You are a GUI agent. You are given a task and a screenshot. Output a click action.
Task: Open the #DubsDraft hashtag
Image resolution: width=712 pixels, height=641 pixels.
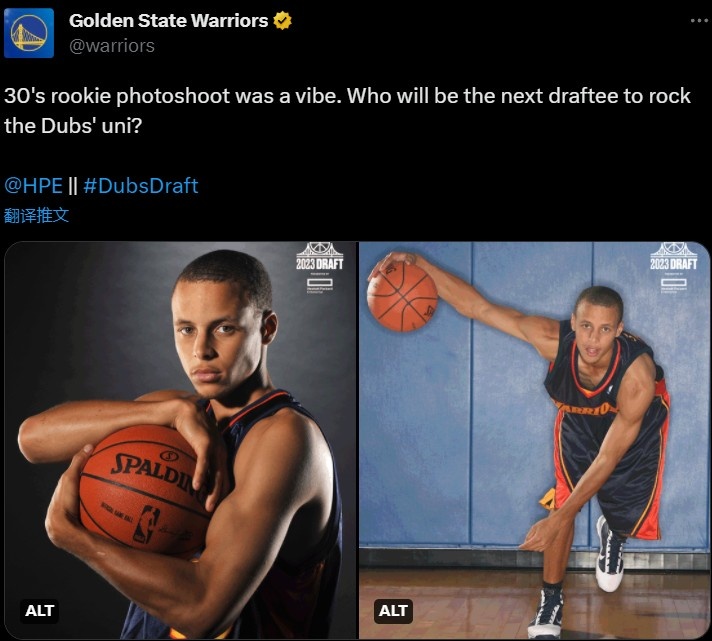[x=141, y=186]
